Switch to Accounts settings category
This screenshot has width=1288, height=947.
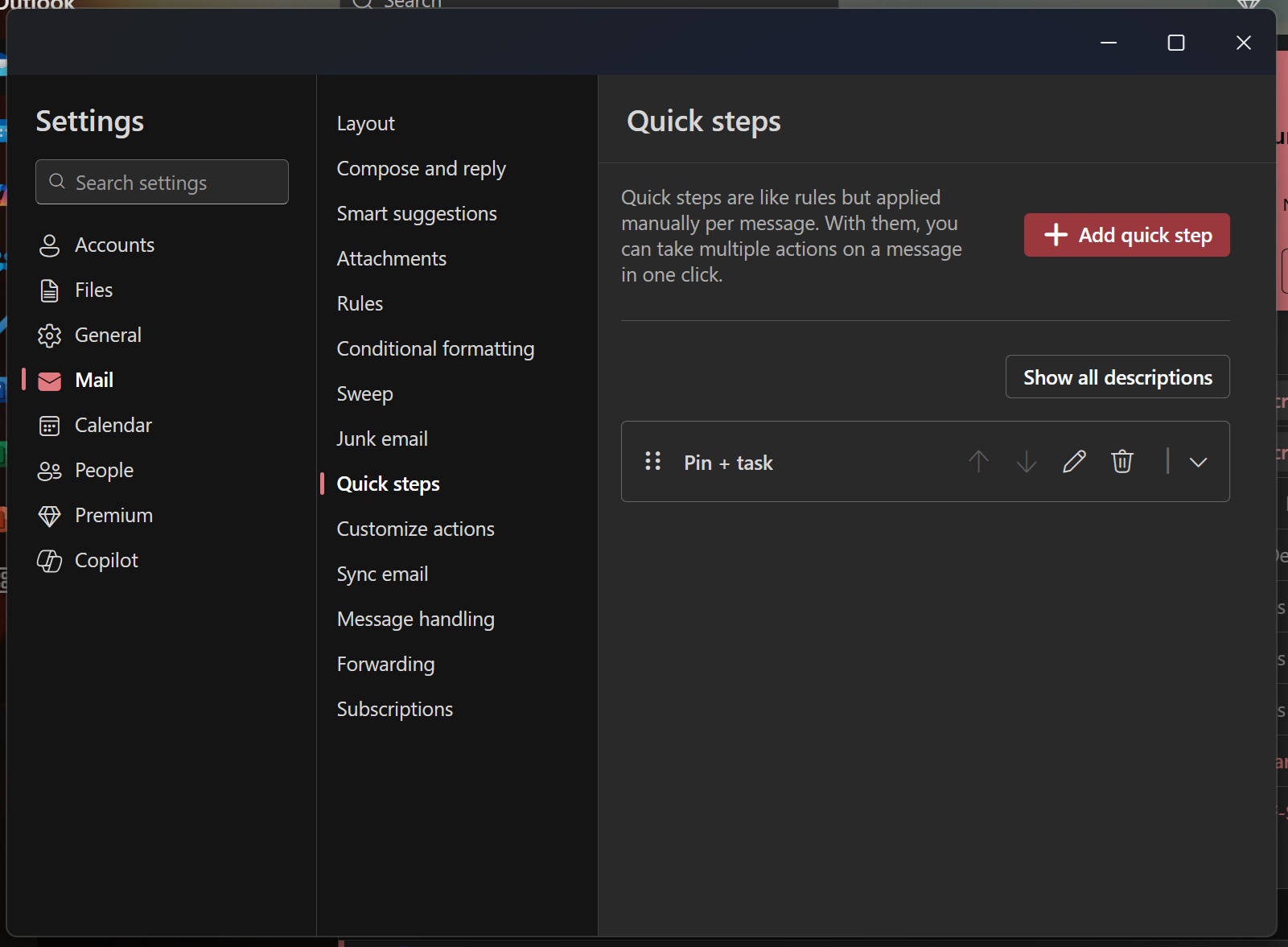[x=114, y=245]
